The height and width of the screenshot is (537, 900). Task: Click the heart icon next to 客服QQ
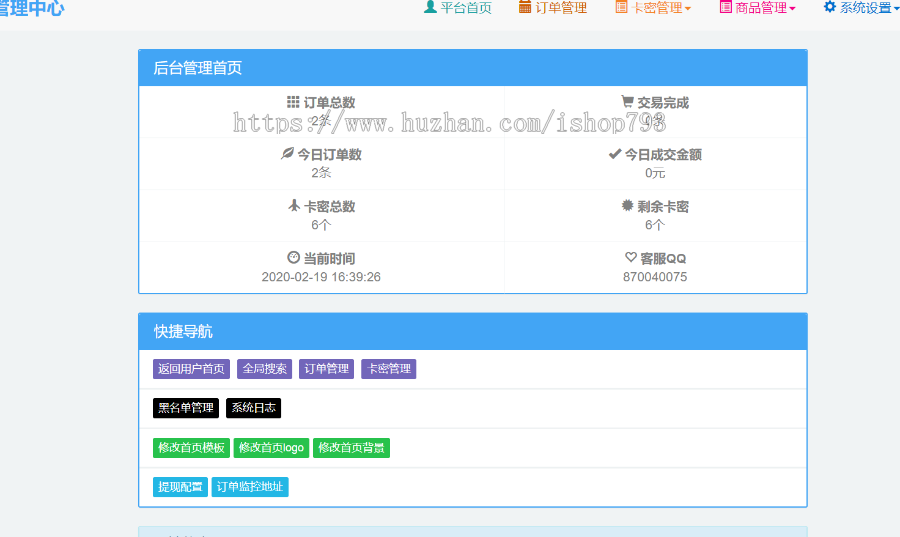point(630,258)
